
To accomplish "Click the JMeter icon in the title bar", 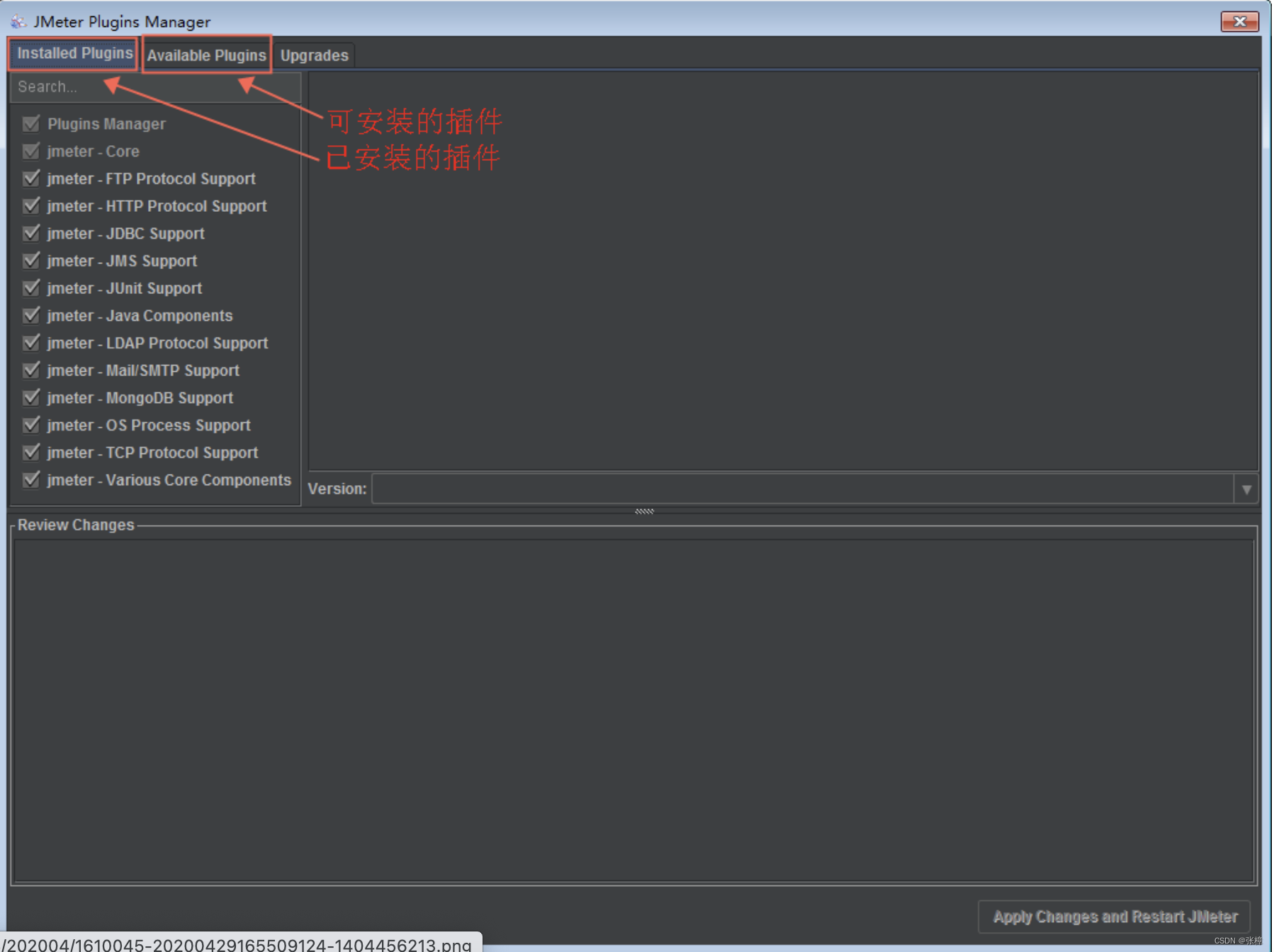I will point(18,22).
